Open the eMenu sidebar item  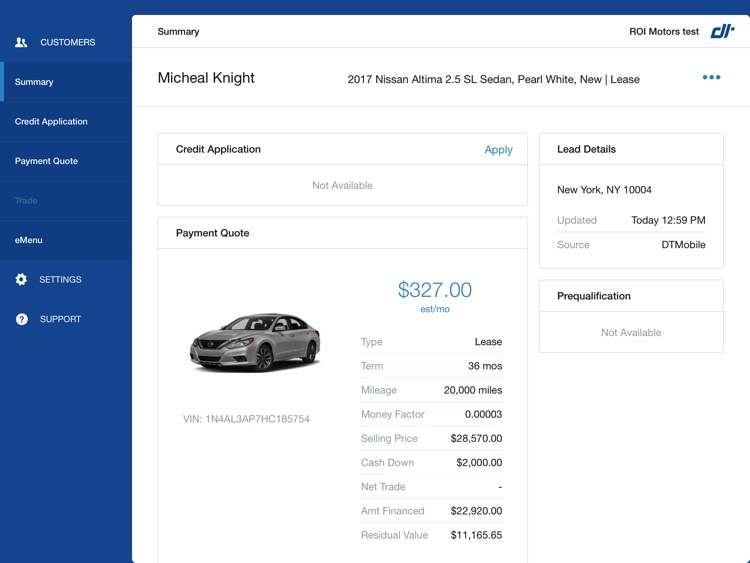[66, 240]
